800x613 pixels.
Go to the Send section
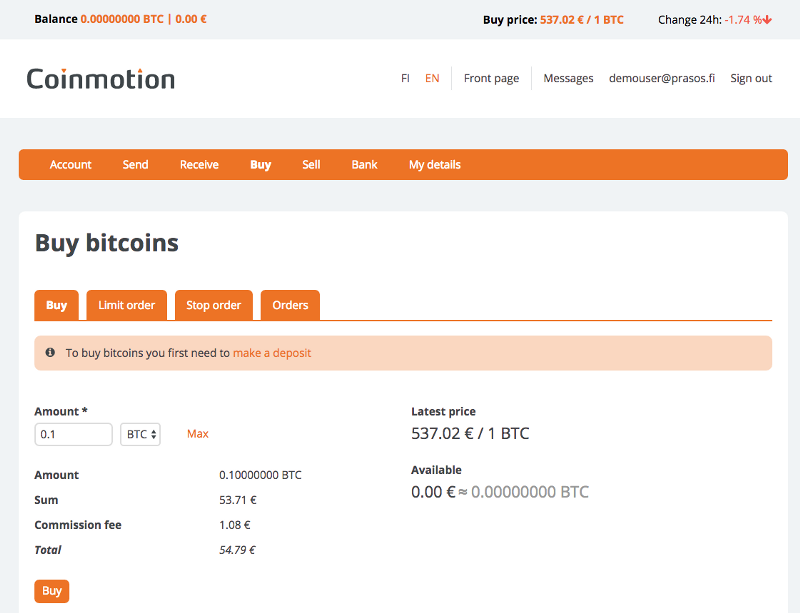(x=135, y=165)
